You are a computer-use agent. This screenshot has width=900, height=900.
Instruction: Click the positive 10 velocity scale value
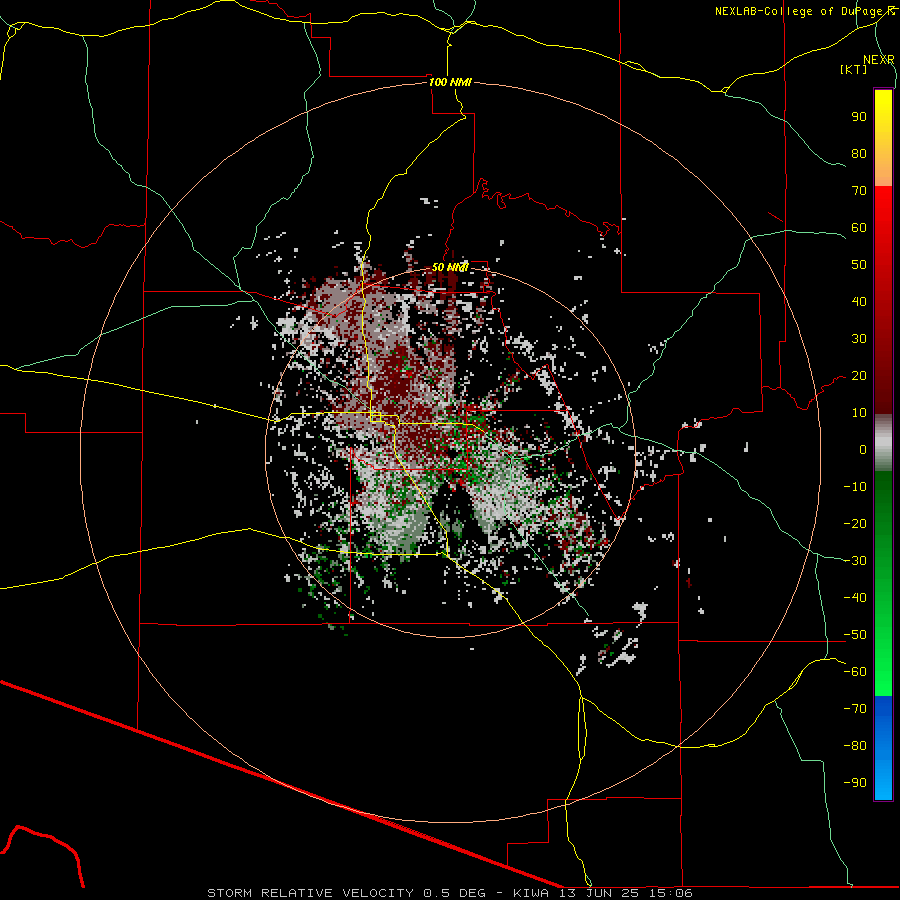pyautogui.click(x=859, y=413)
